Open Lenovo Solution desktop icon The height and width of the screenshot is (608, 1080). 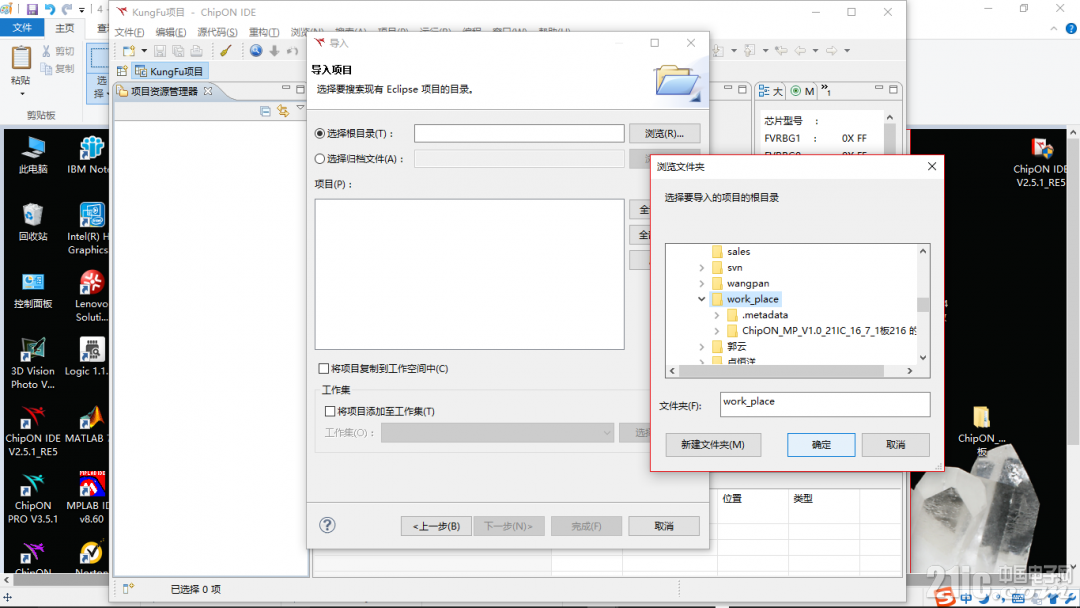[90, 296]
